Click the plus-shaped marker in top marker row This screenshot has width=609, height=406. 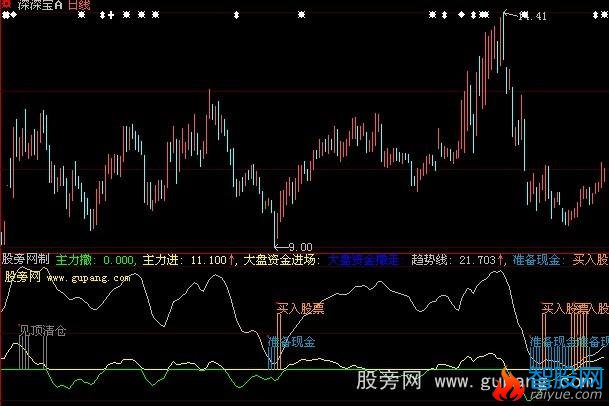click(111, 15)
